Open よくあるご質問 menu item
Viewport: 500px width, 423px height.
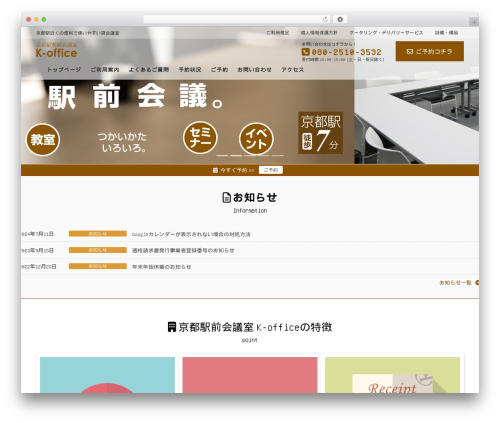tap(149, 69)
